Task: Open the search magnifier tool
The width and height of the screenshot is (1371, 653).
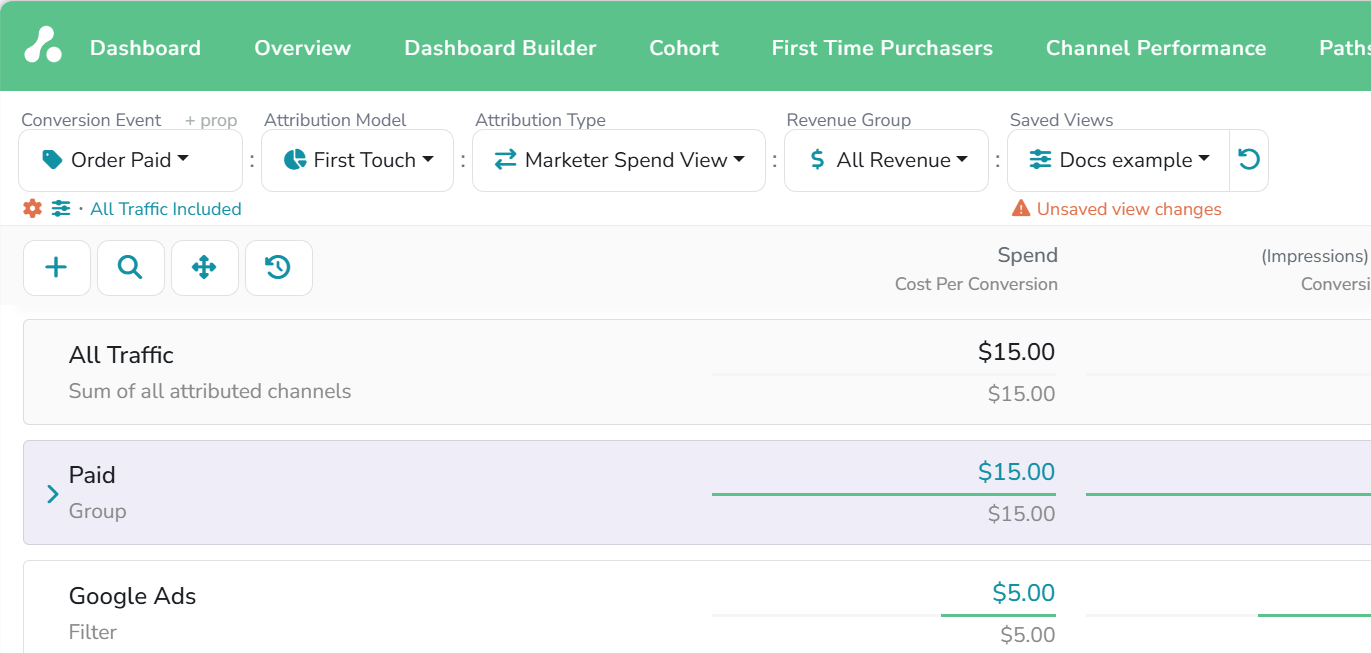Action: [131, 268]
